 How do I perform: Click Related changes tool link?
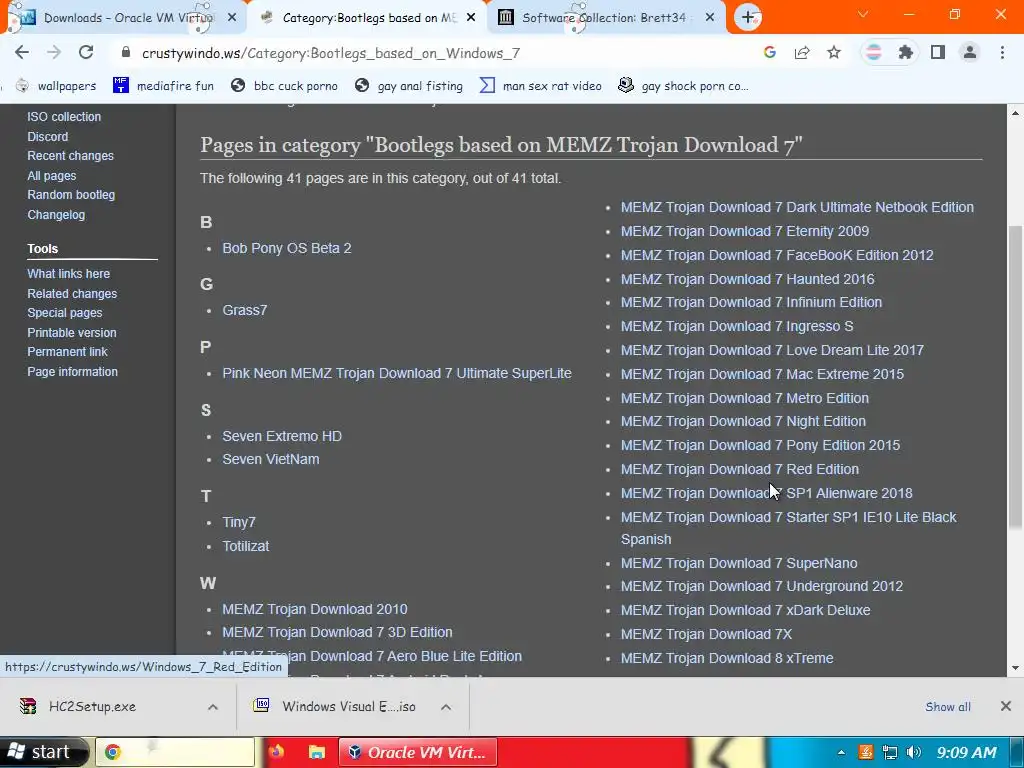click(x=72, y=294)
